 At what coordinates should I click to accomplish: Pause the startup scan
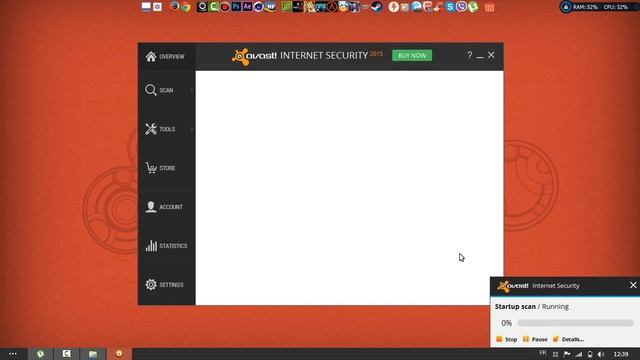[x=535, y=339]
